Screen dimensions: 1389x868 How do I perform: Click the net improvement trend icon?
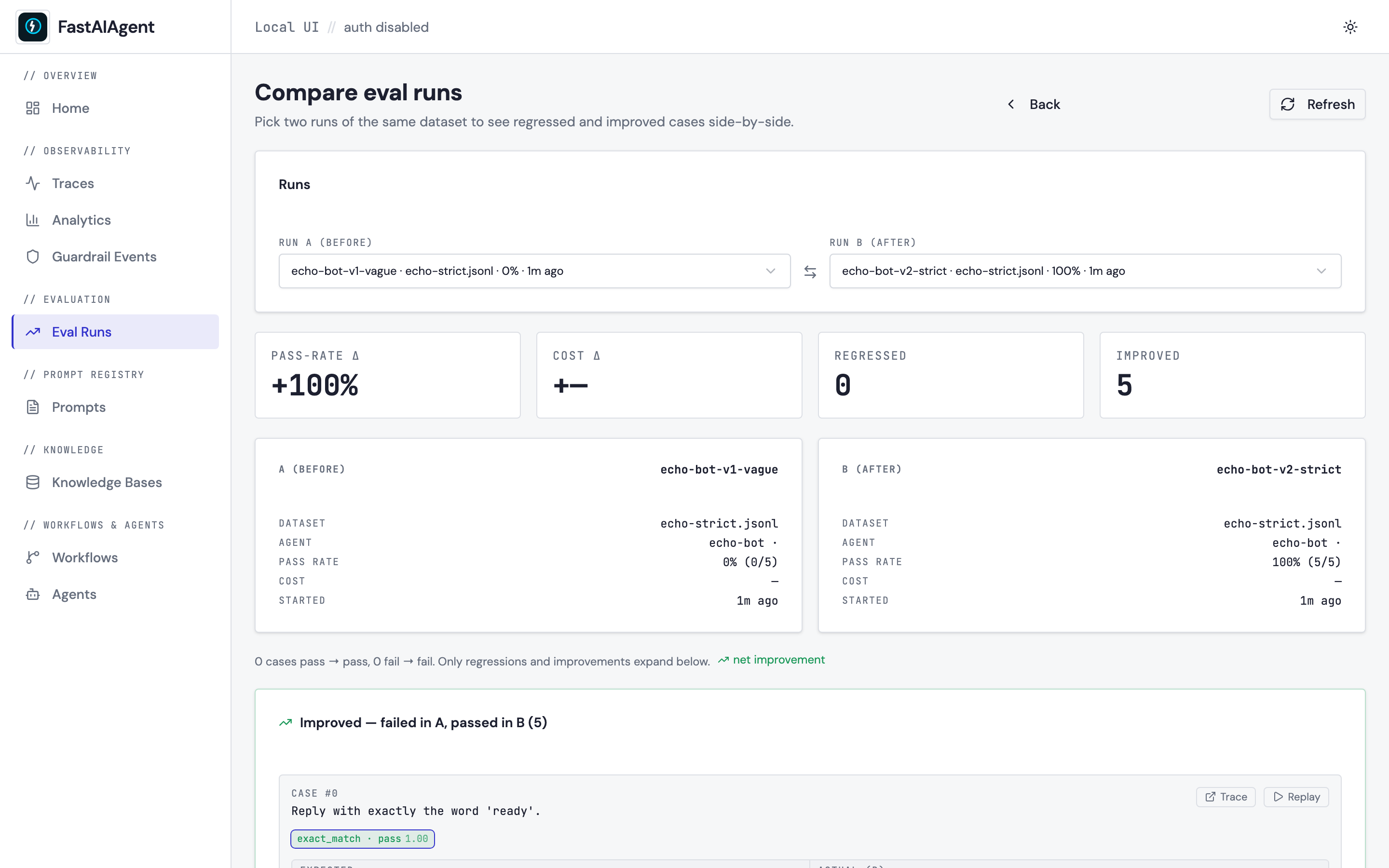723,660
